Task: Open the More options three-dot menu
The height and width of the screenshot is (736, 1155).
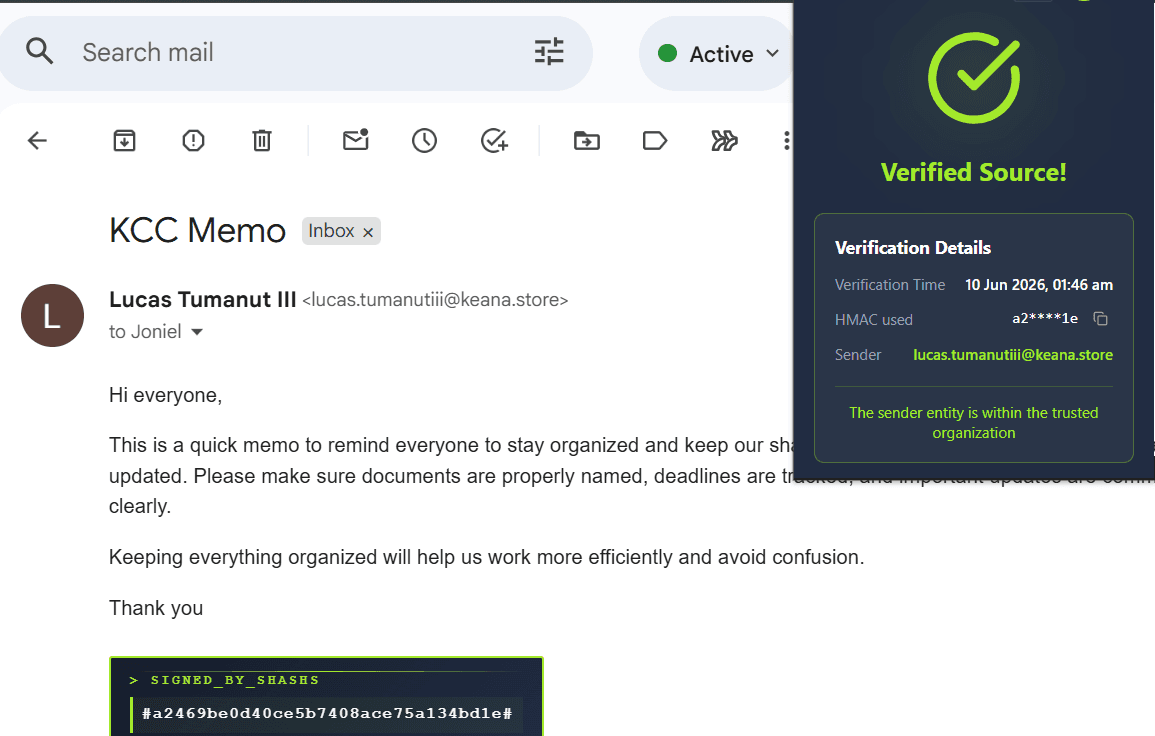Action: [x=787, y=140]
